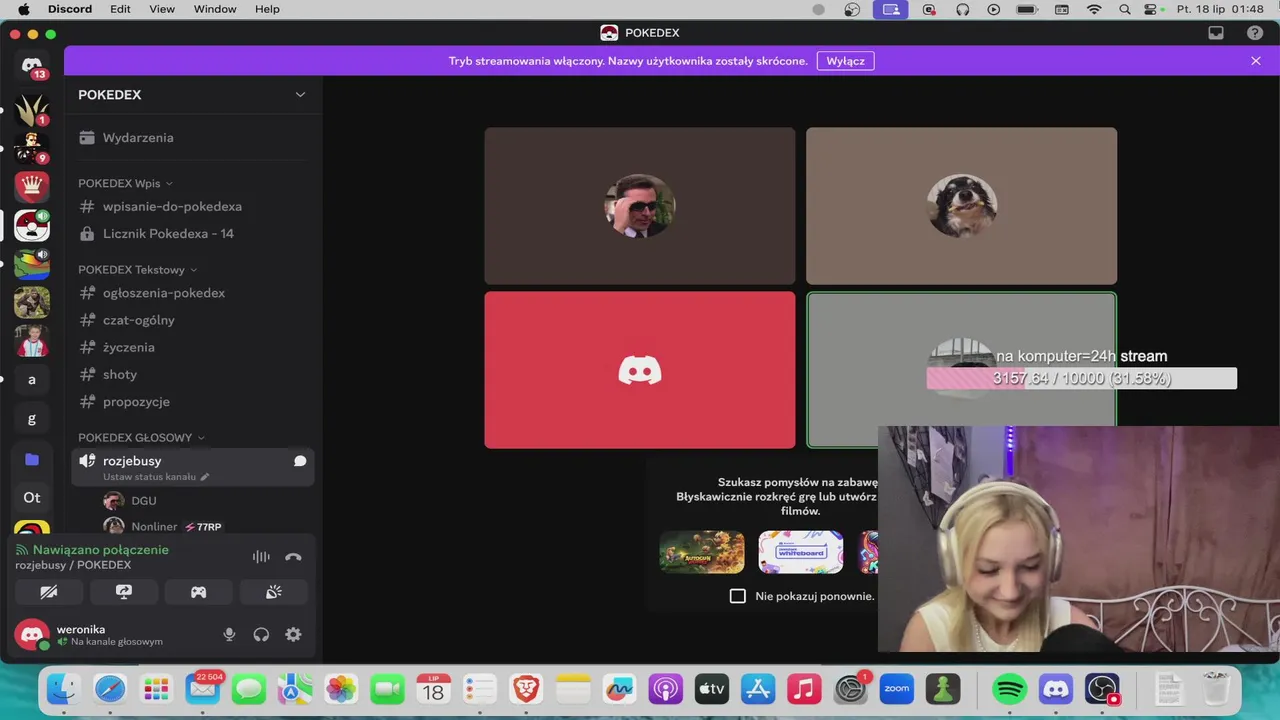Open the Discord app menu

[x=70, y=9]
